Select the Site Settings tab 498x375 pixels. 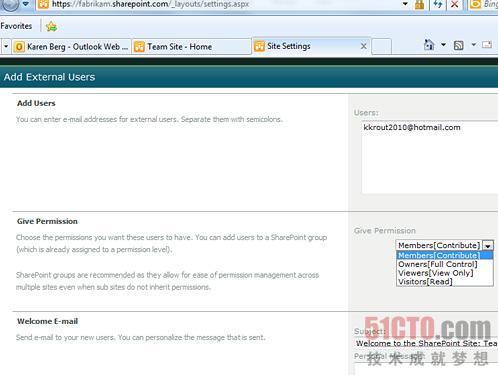pos(311,46)
